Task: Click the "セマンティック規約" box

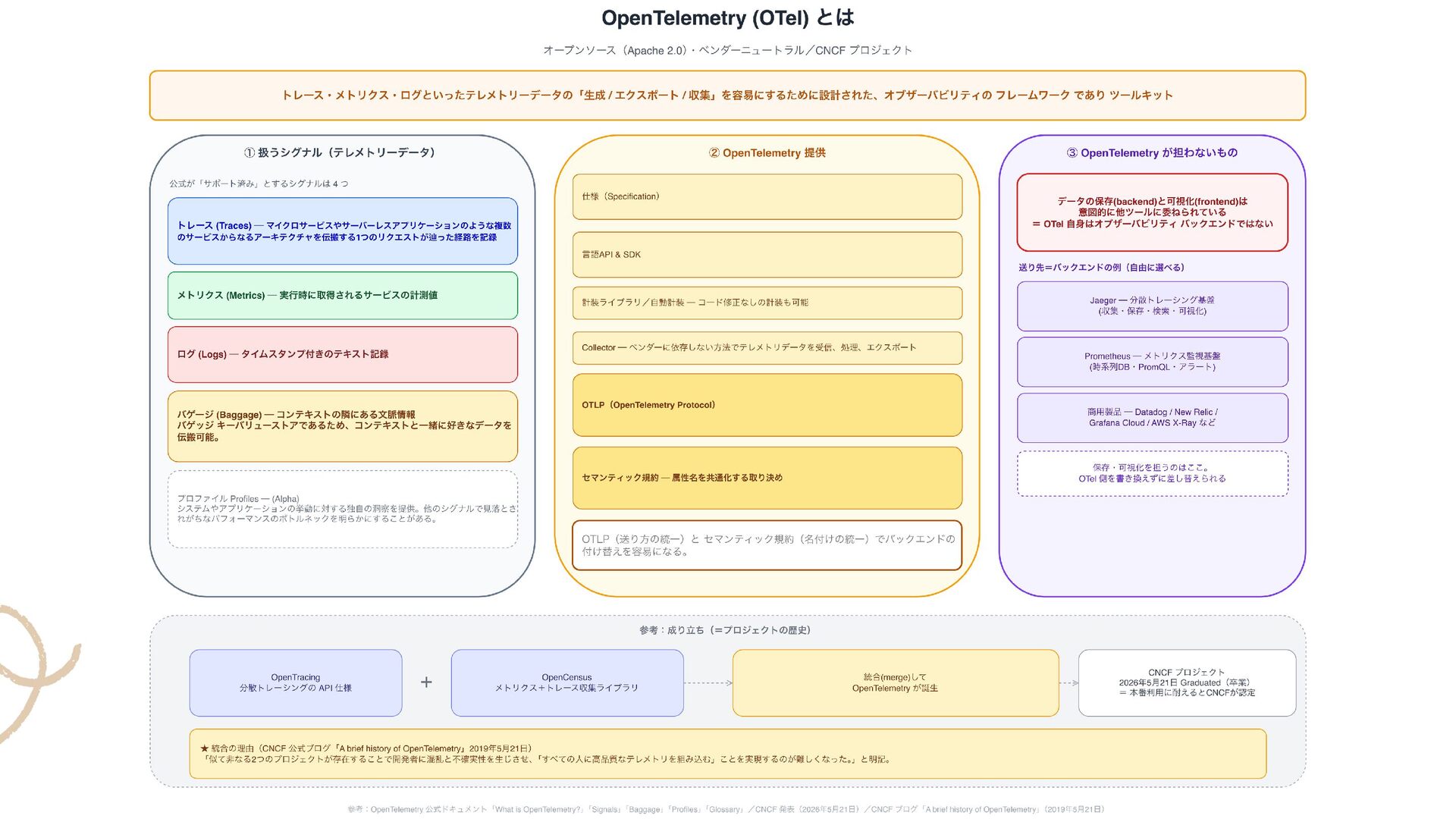Action: coord(767,478)
